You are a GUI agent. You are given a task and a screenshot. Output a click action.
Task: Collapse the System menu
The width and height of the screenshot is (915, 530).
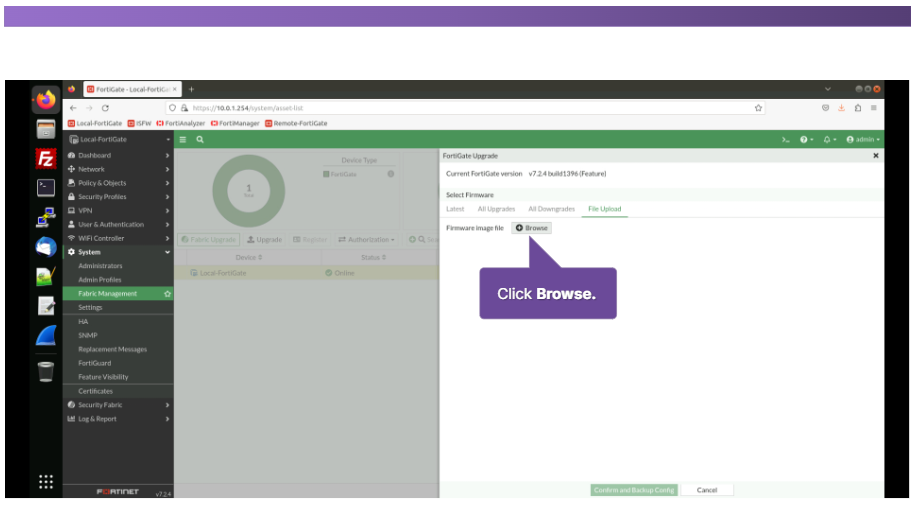[119, 252]
